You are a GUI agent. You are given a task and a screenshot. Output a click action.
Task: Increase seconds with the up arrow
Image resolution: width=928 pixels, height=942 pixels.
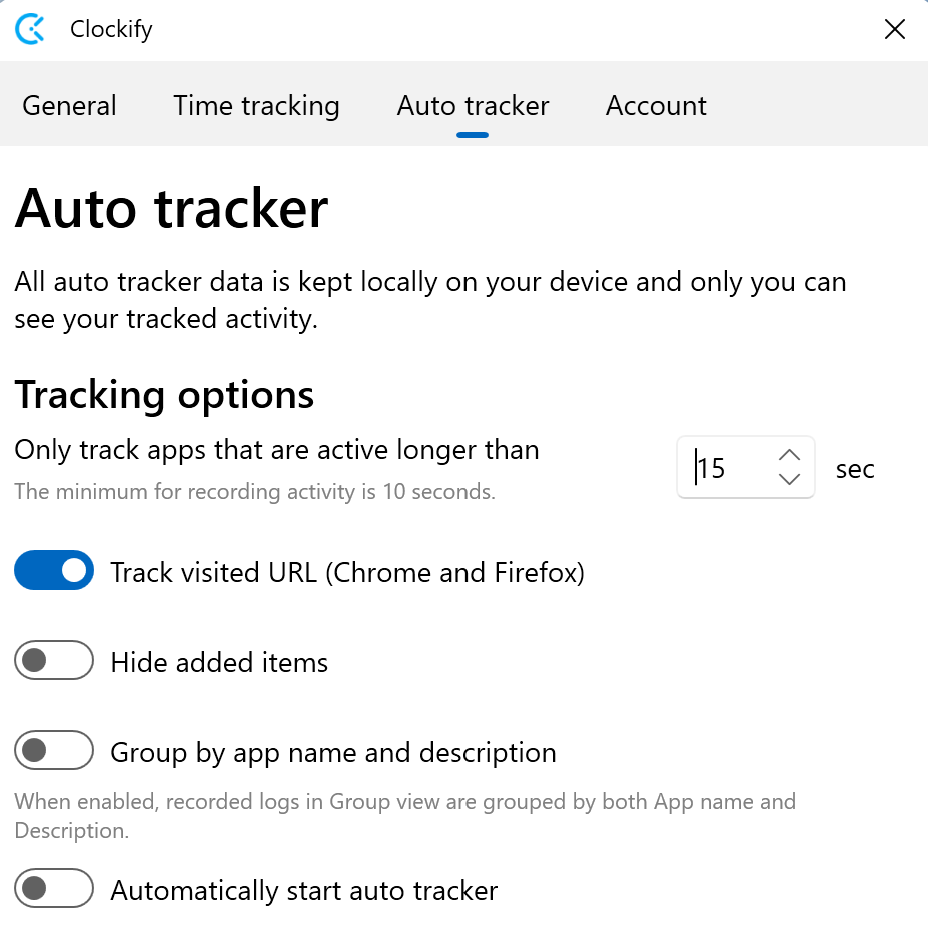coord(789,455)
